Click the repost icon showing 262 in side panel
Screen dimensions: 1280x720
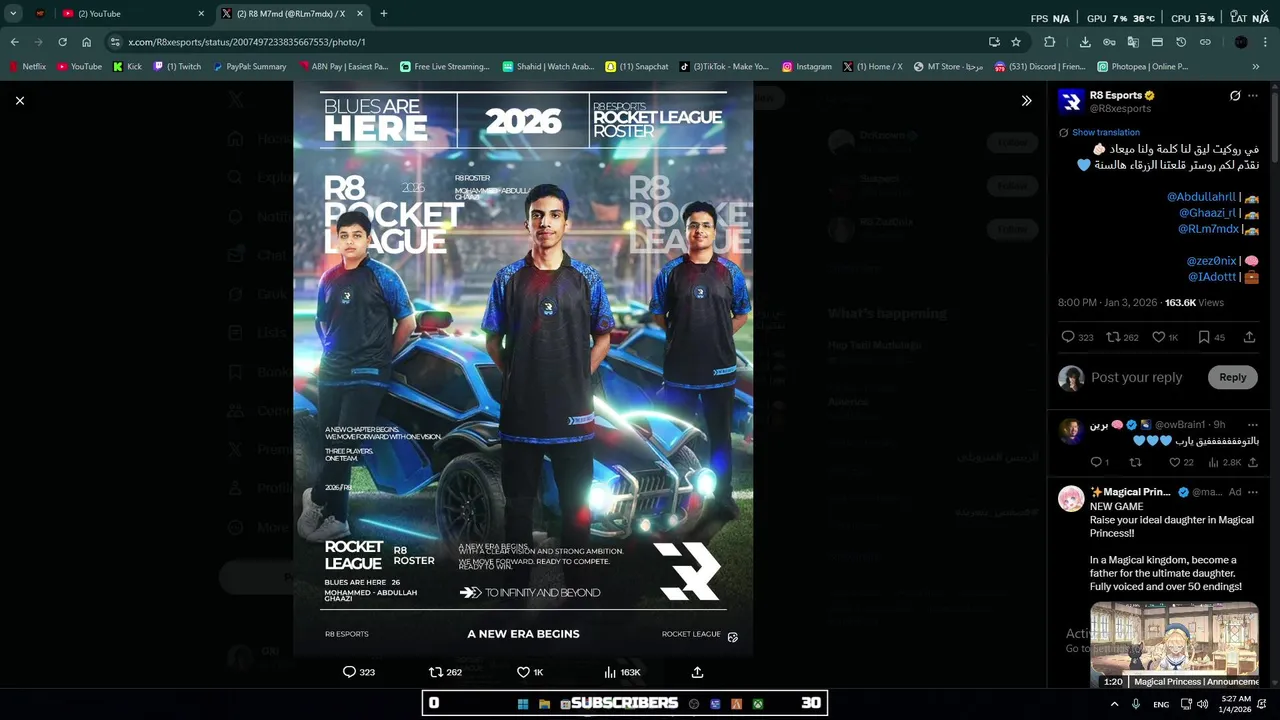click(x=1113, y=337)
